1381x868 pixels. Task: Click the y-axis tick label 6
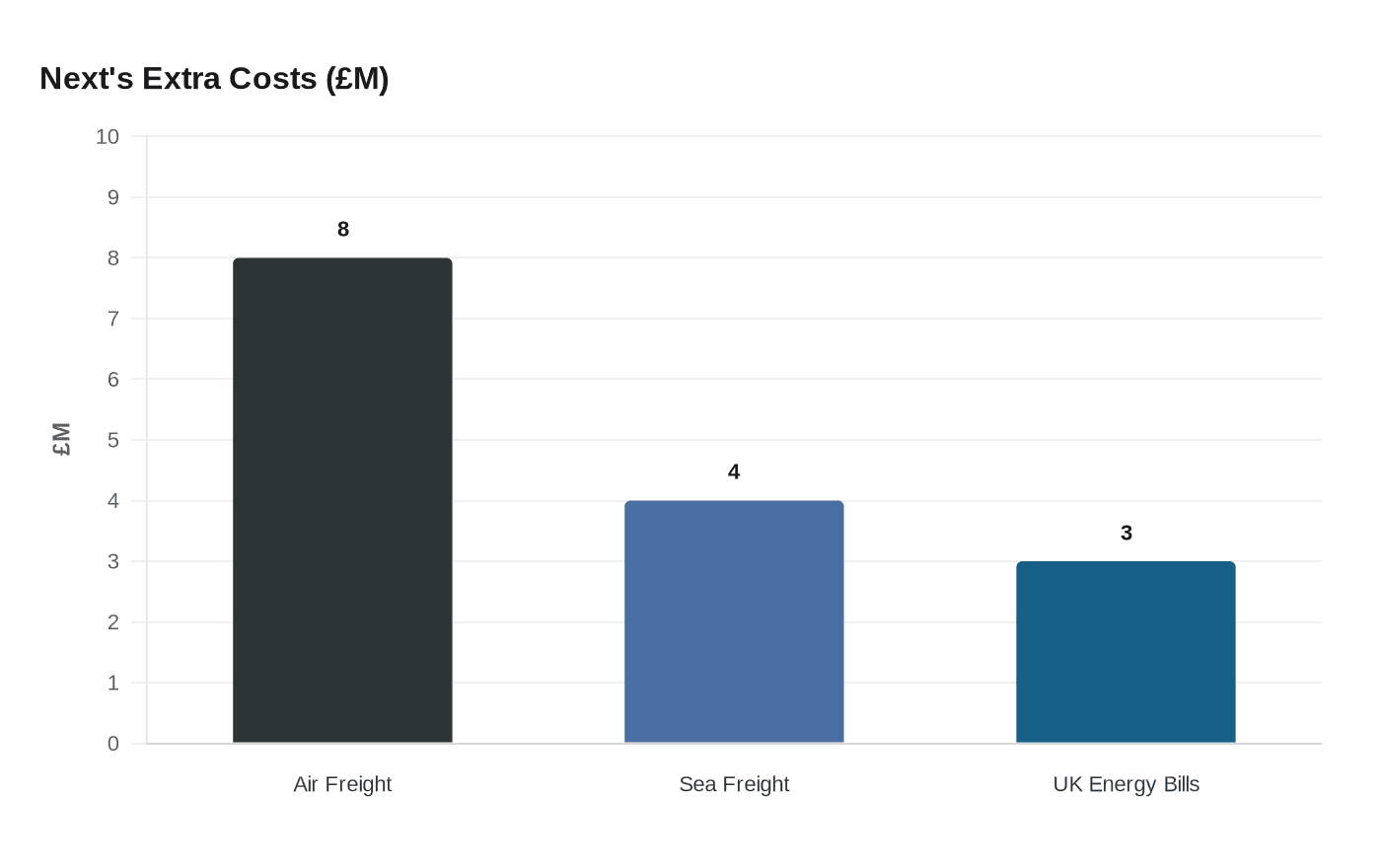(x=113, y=380)
